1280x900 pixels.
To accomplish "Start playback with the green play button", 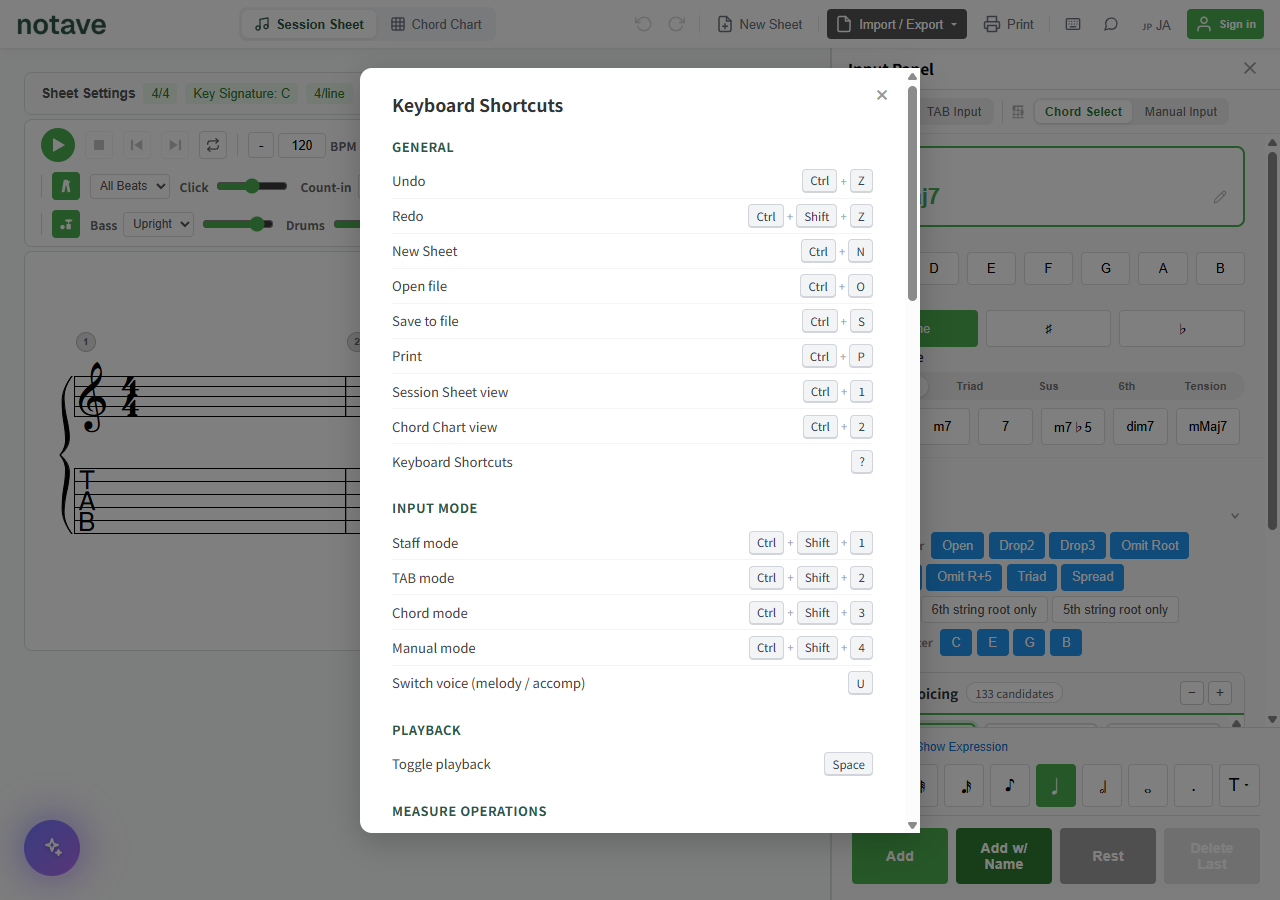I will click(58, 145).
